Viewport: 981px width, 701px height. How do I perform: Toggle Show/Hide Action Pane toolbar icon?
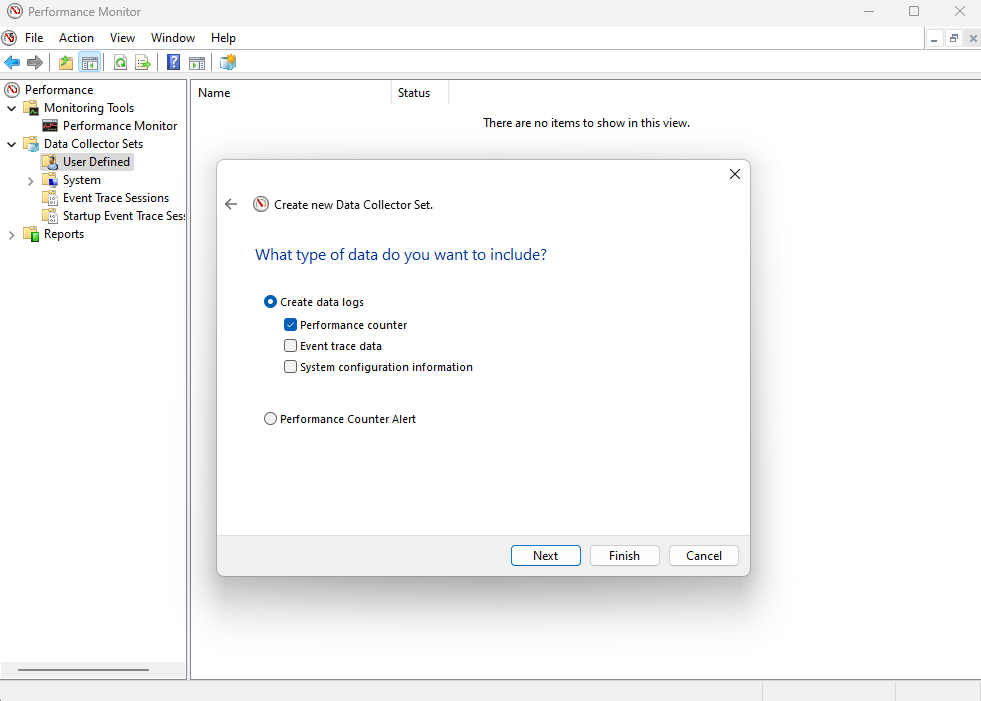point(197,63)
